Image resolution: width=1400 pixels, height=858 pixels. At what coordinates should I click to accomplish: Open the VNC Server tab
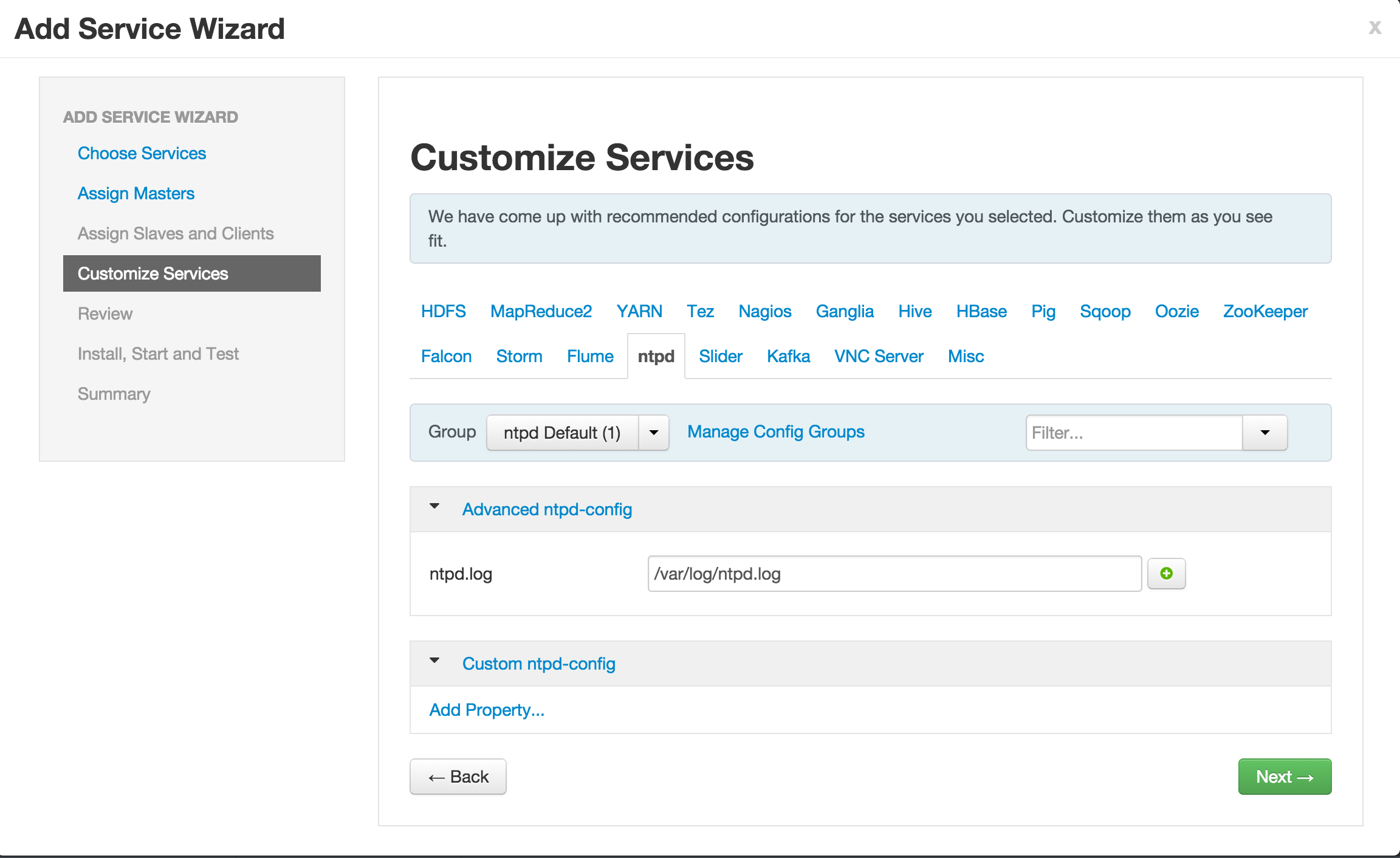pyautogui.click(x=879, y=356)
